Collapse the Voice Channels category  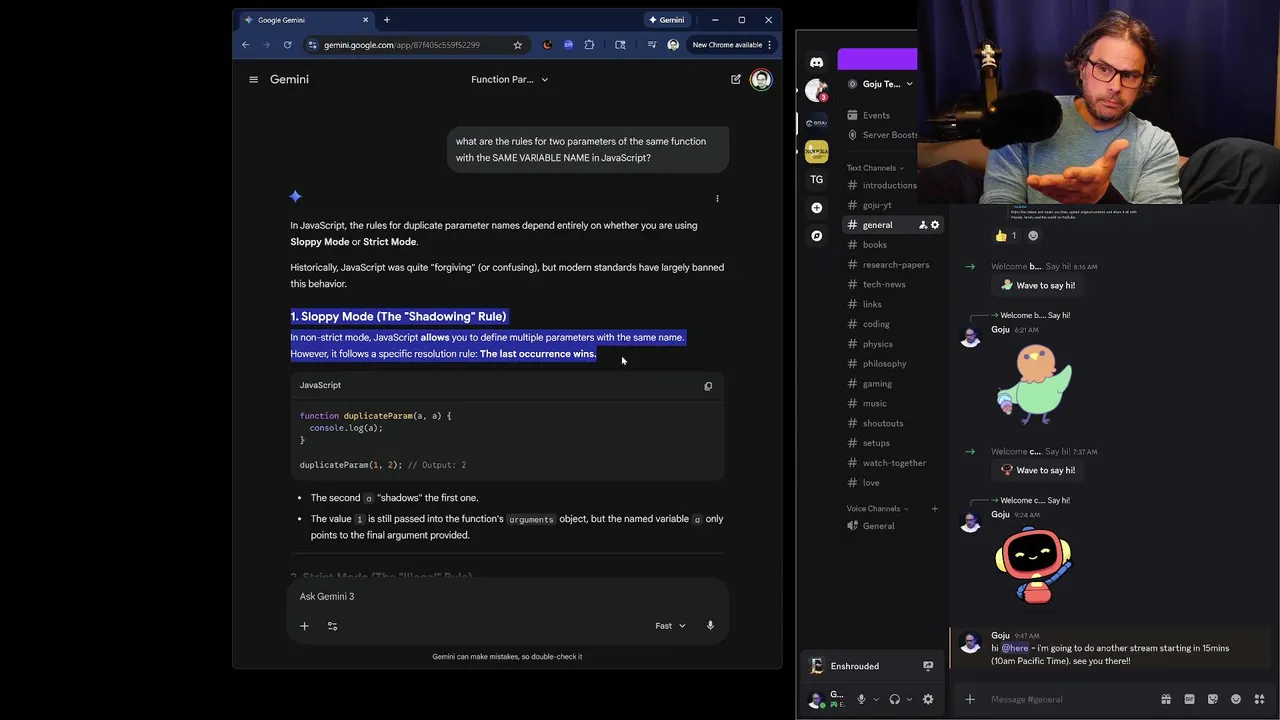878,509
